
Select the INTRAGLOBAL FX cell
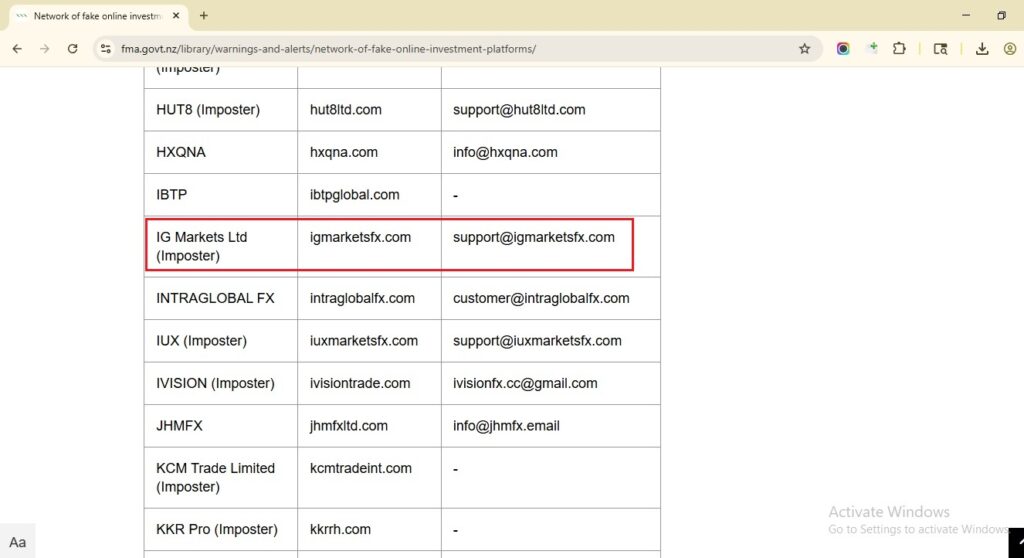(x=221, y=298)
